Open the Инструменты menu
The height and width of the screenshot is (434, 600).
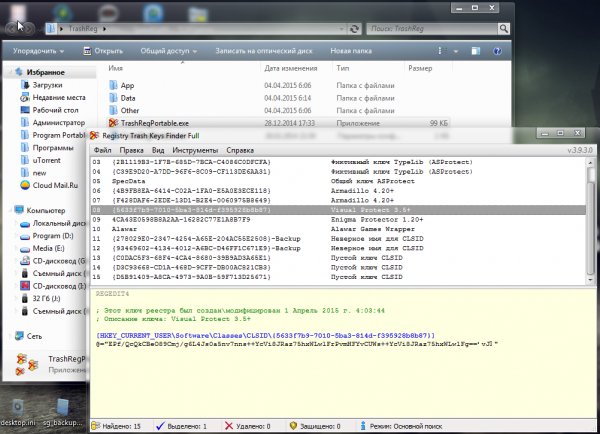coord(195,150)
